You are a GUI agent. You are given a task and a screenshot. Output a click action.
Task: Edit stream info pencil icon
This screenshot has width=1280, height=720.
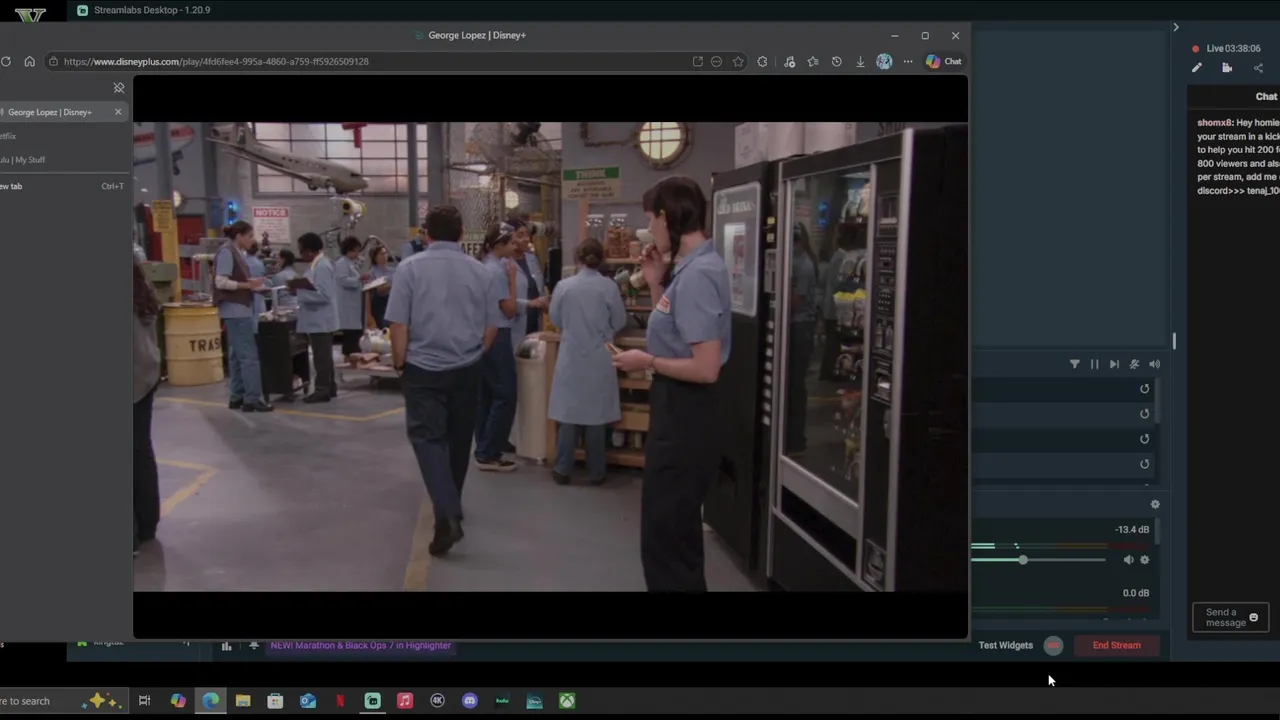pyautogui.click(x=1197, y=68)
